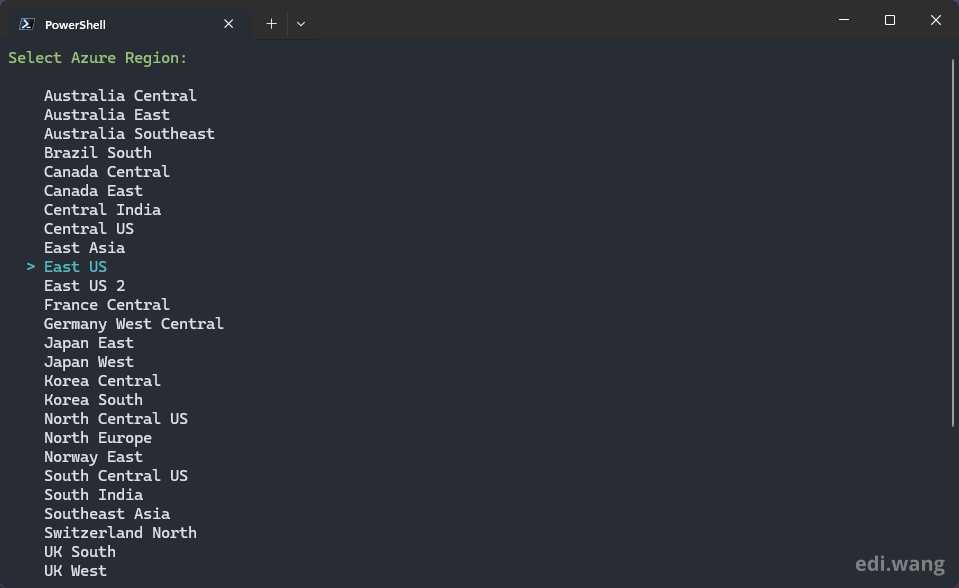Select the North Europe region
This screenshot has width=959, height=588.
click(98, 438)
